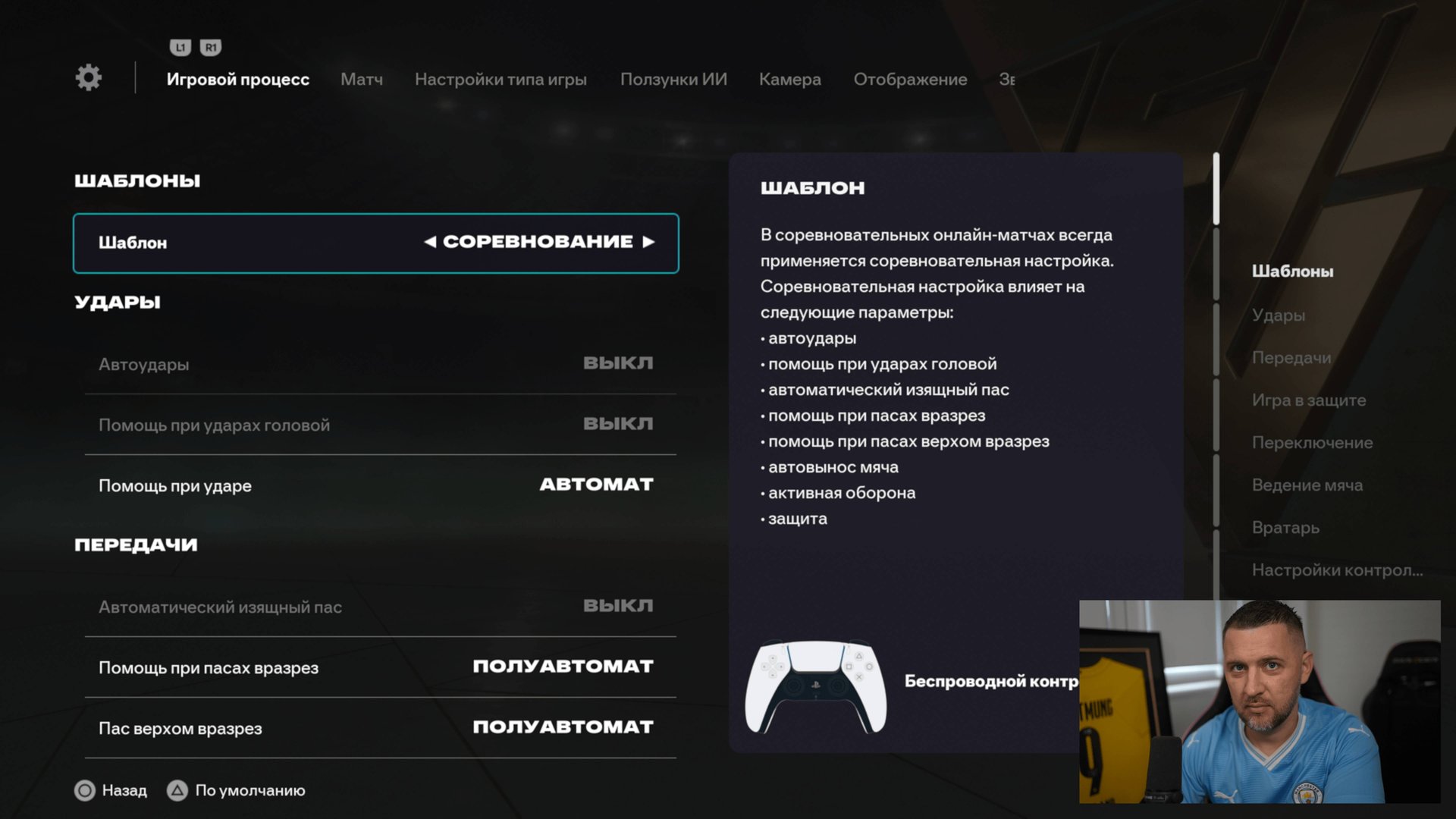Select the left arrow beside СОРЕВНОВАНИЕ
Image resolution: width=1456 pixels, height=819 pixels.
click(x=430, y=242)
